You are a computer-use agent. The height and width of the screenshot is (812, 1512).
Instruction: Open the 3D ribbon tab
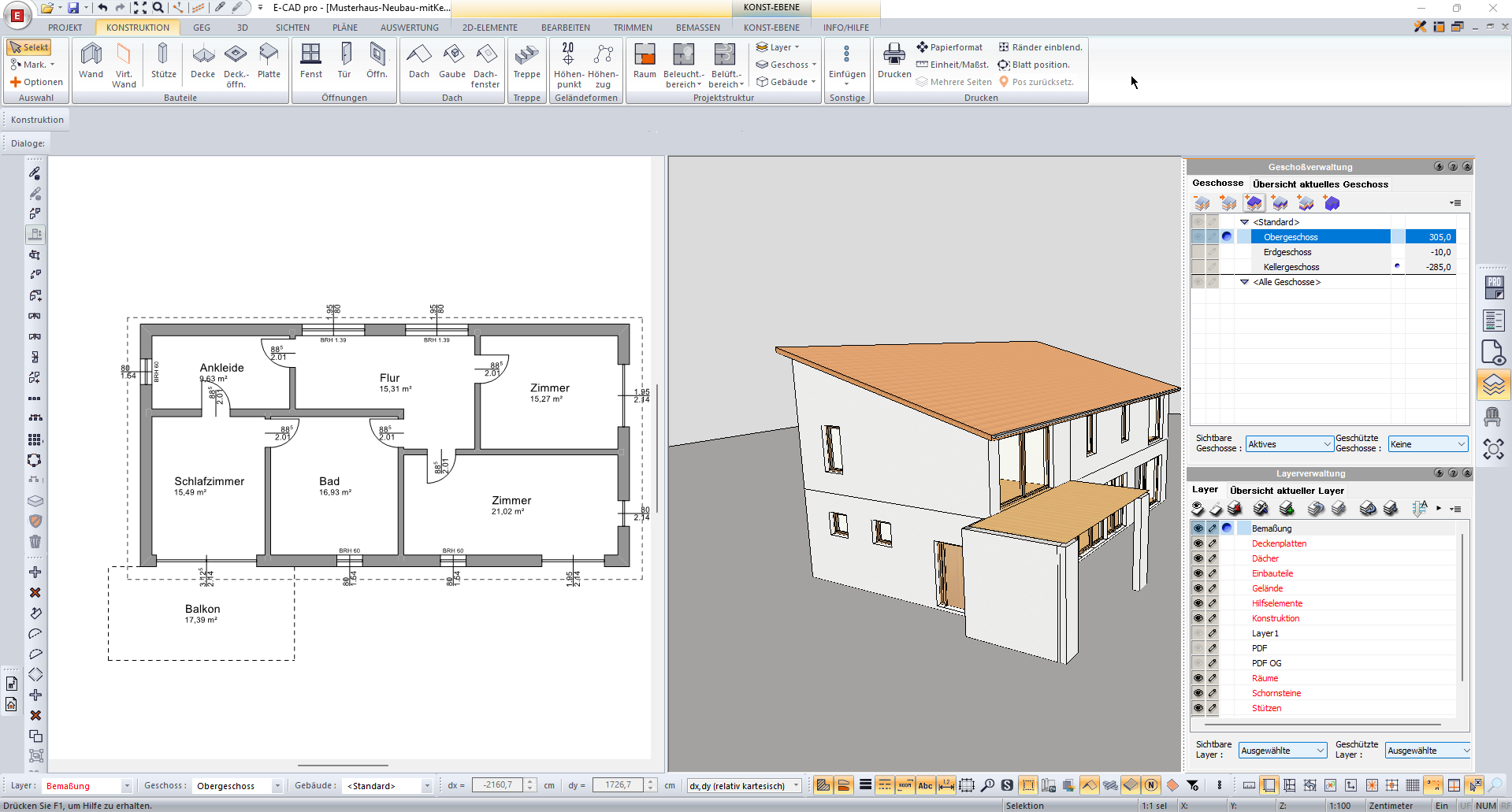[243, 28]
